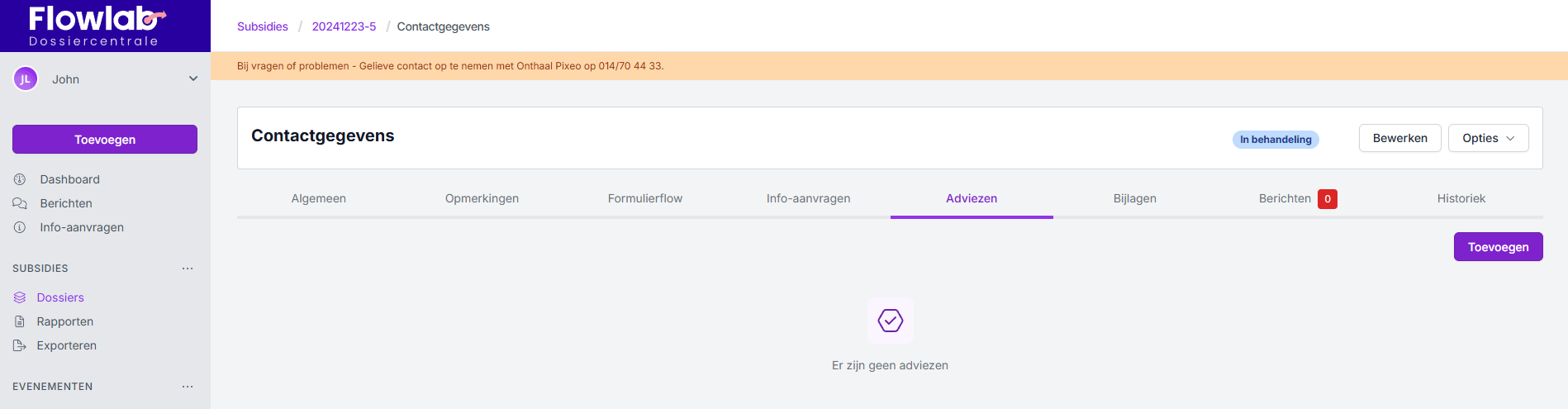Switch to the Formulierflow tab

pyautogui.click(x=645, y=198)
